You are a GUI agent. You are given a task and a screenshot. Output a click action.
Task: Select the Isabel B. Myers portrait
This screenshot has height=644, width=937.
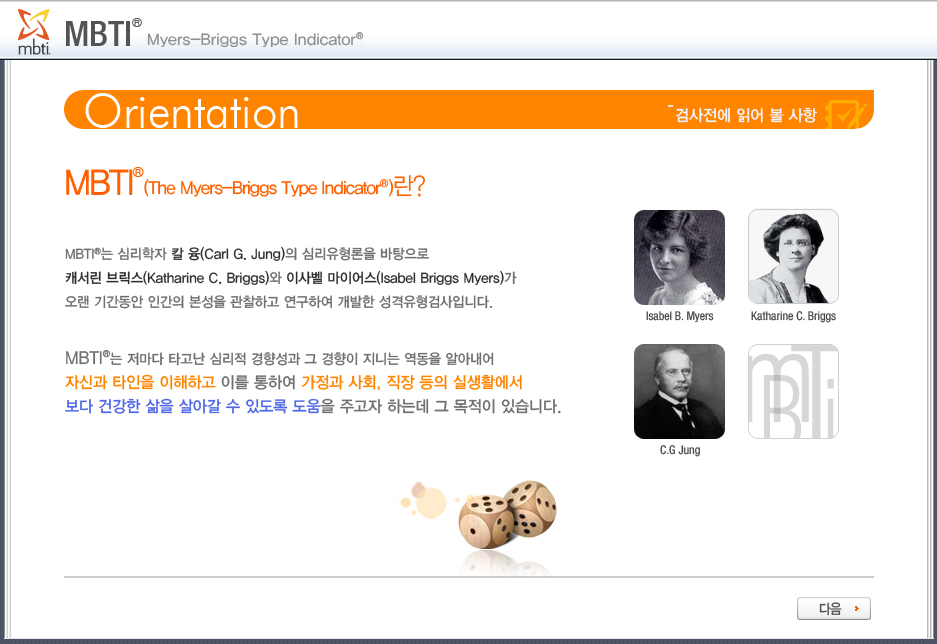(679, 257)
